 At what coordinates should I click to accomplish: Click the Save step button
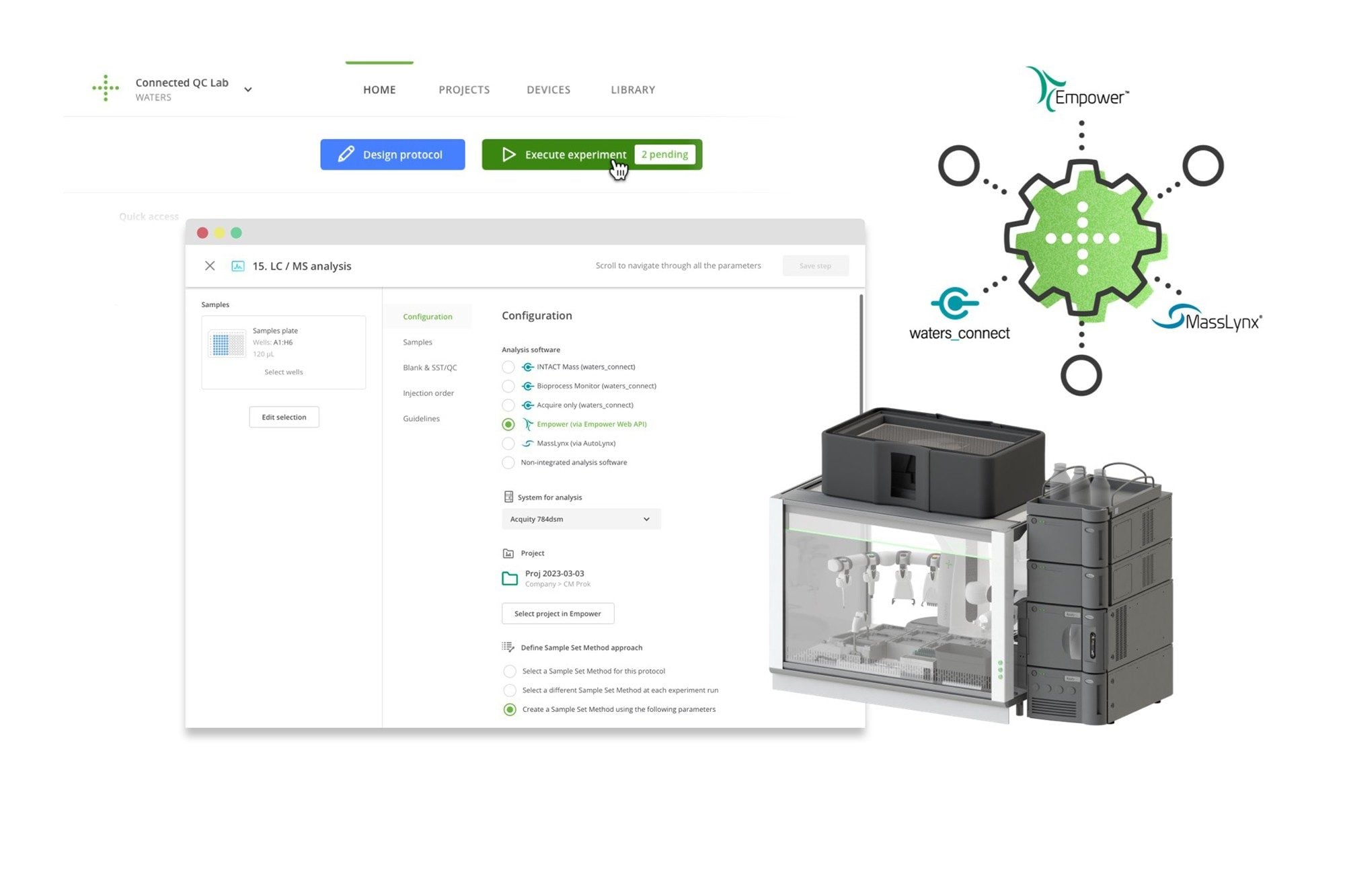coord(815,266)
